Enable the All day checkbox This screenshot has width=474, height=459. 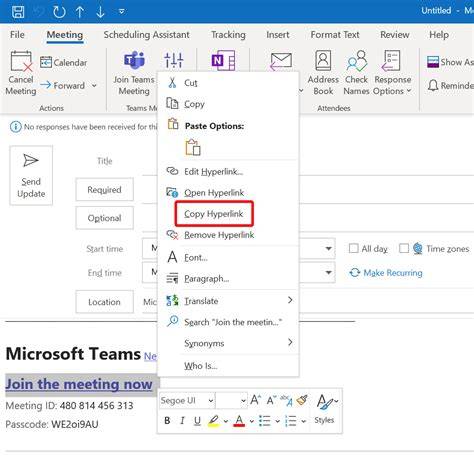click(x=353, y=248)
